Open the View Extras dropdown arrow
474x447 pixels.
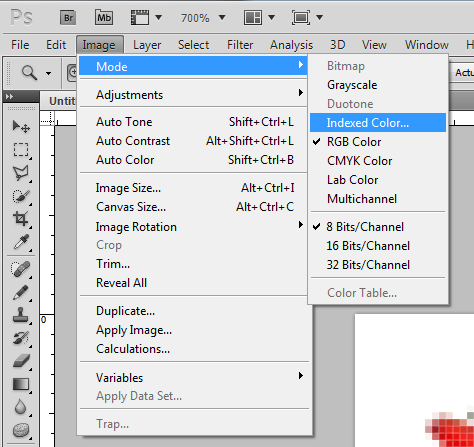pos(159,17)
